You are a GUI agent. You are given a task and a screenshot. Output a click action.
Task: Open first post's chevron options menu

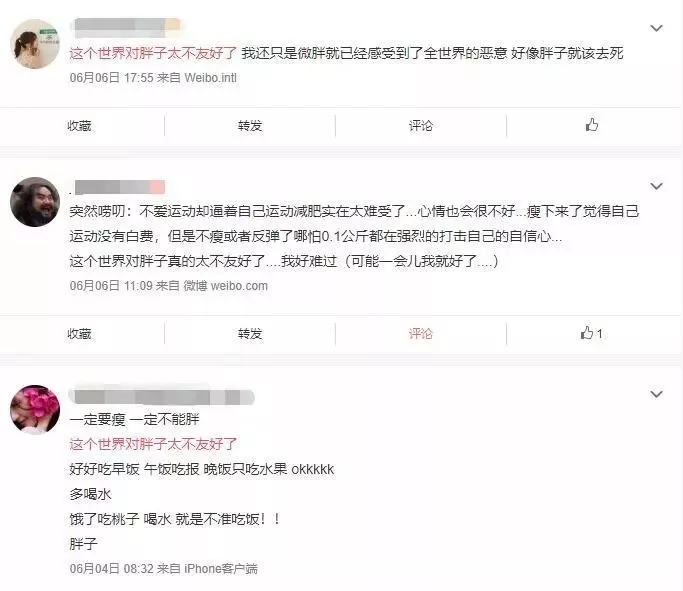pyautogui.click(x=656, y=28)
